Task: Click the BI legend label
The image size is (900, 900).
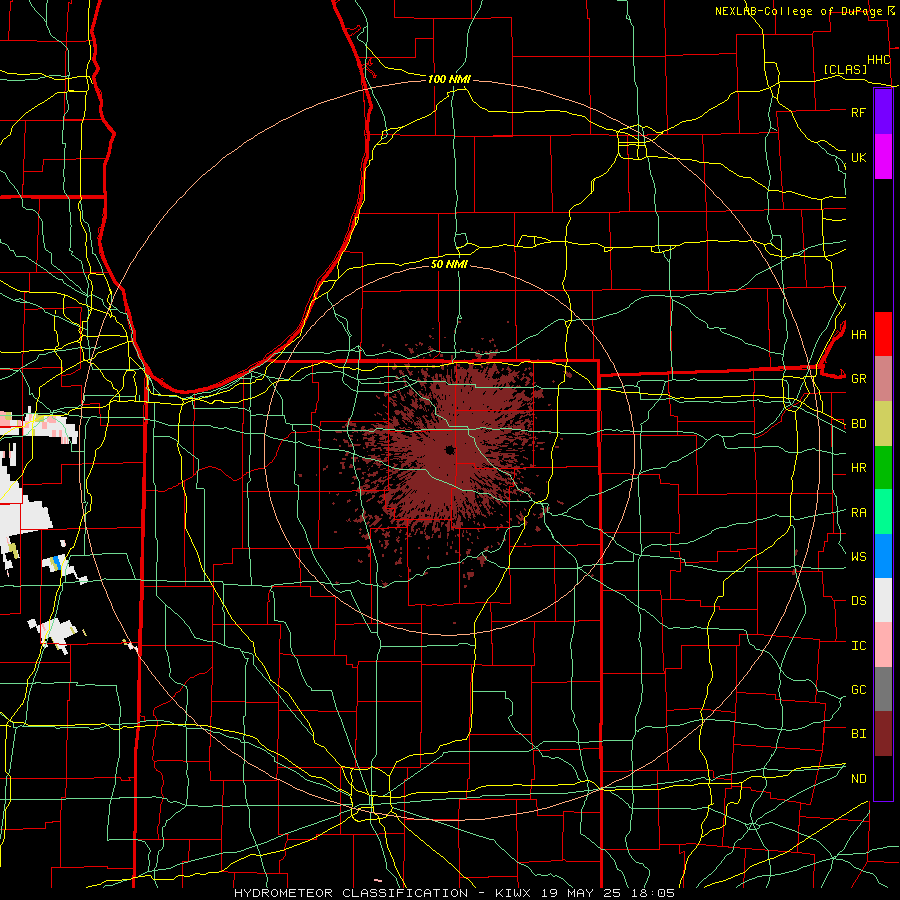Action: (858, 734)
